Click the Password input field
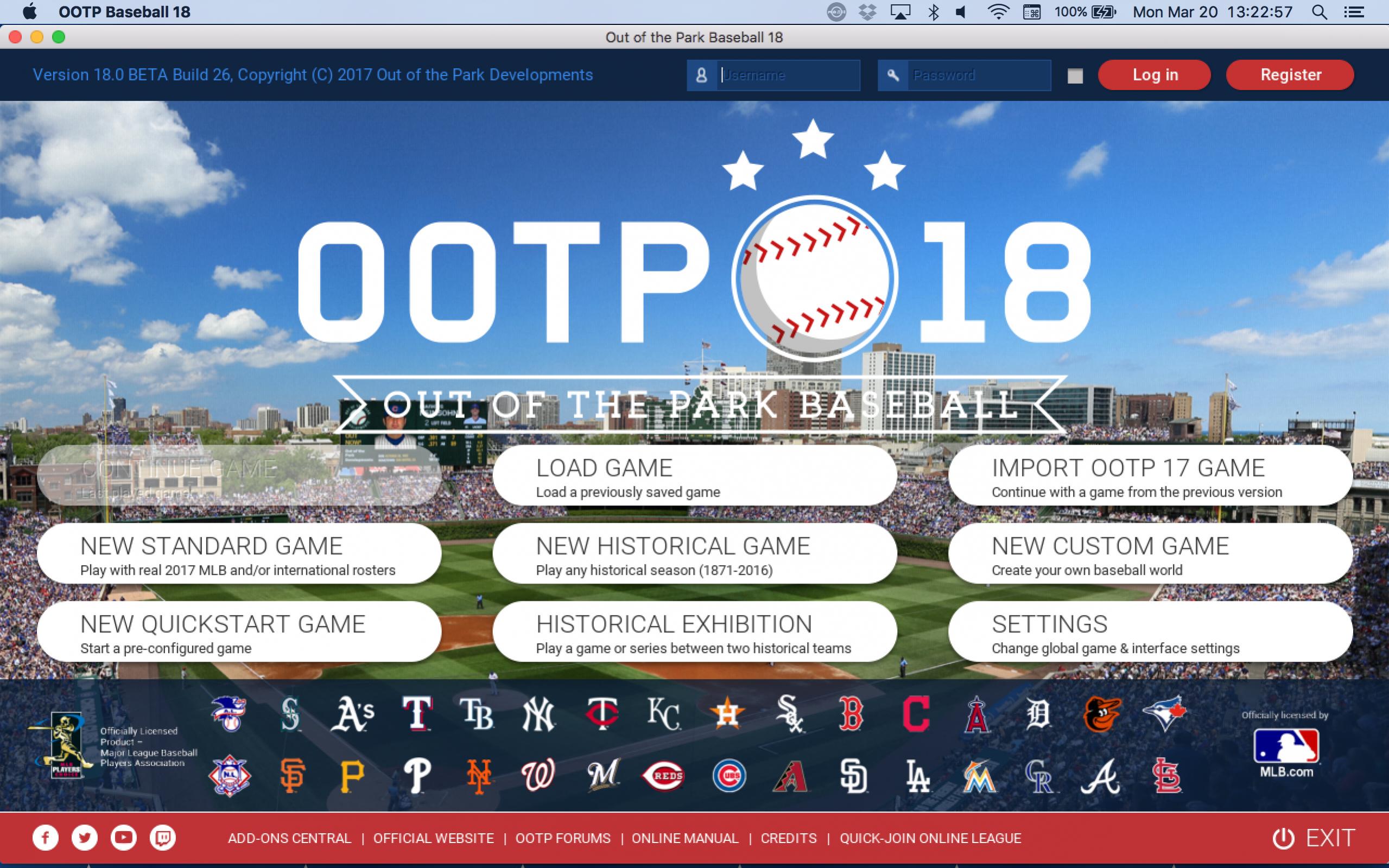Image resolution: width=1389 pixels, height=868 pixels. (978, 75)
